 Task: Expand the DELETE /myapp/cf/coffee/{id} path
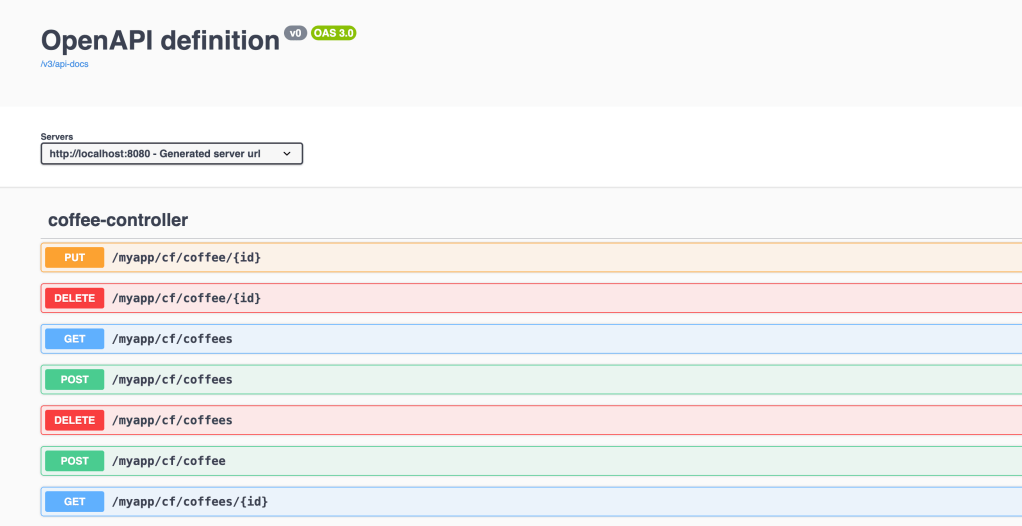186,298
